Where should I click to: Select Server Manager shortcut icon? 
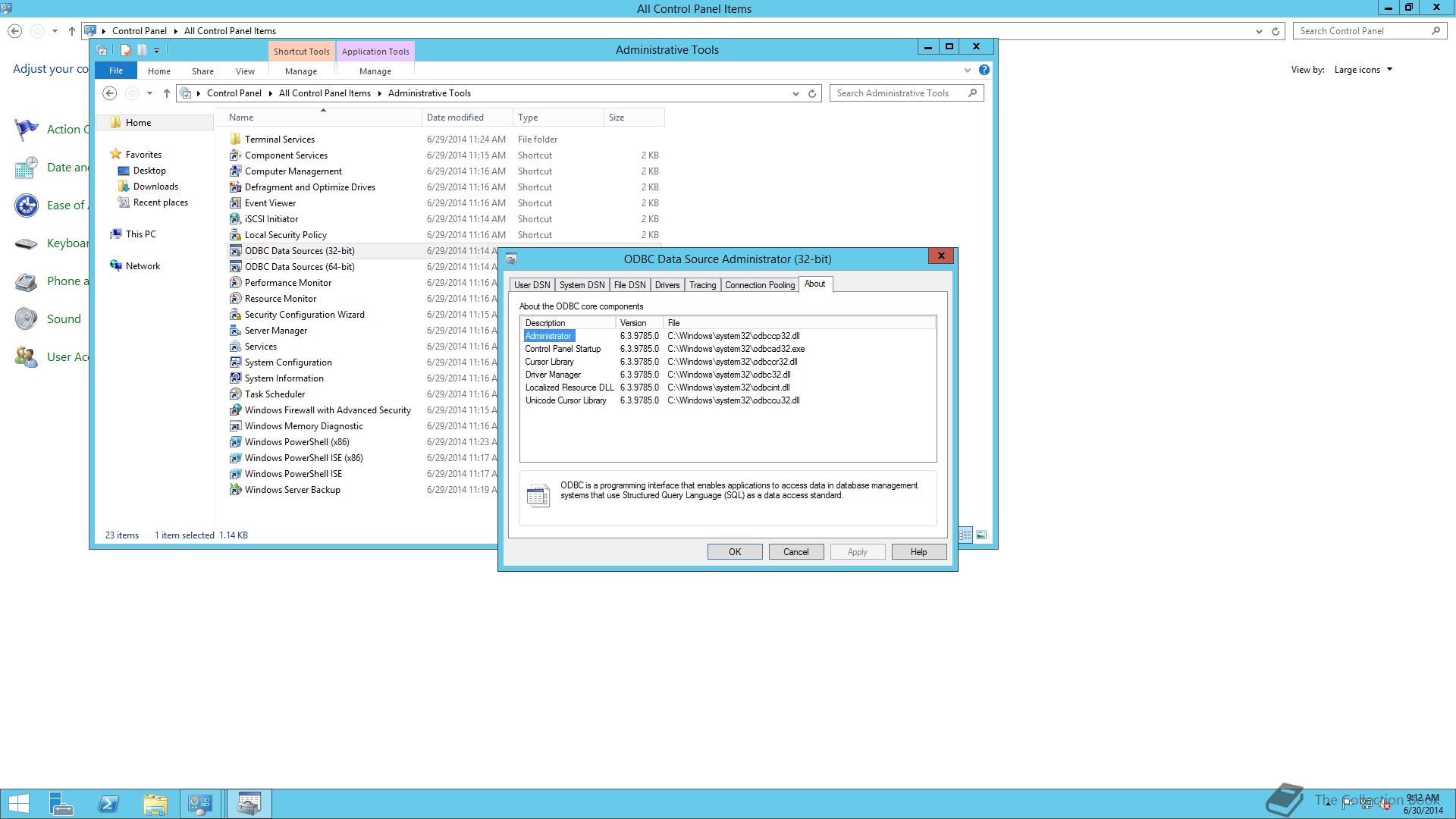click(x=235, y=330)
